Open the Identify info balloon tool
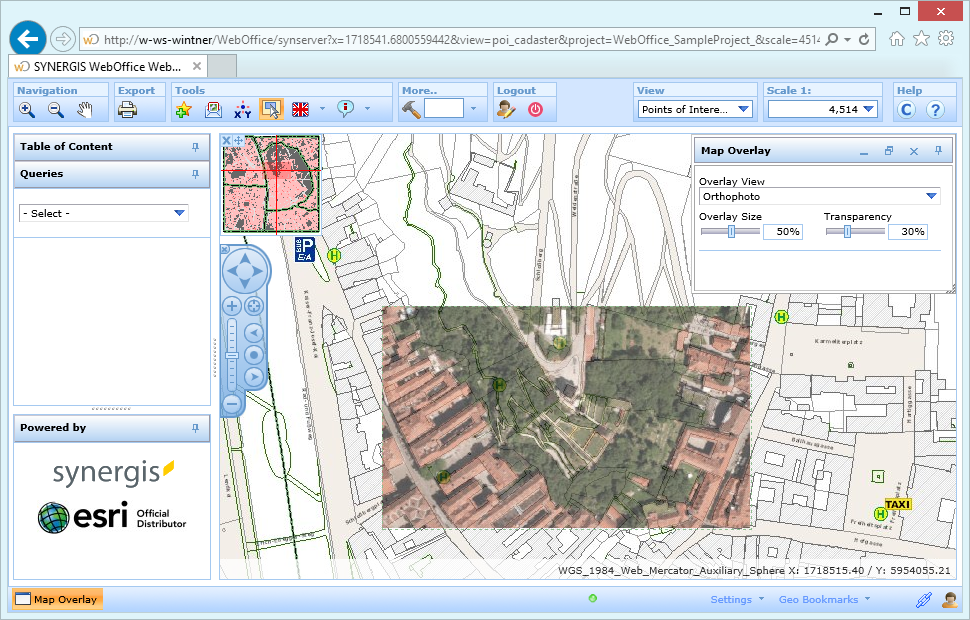This screenshot has height=620, width=970. click(345, 108)
